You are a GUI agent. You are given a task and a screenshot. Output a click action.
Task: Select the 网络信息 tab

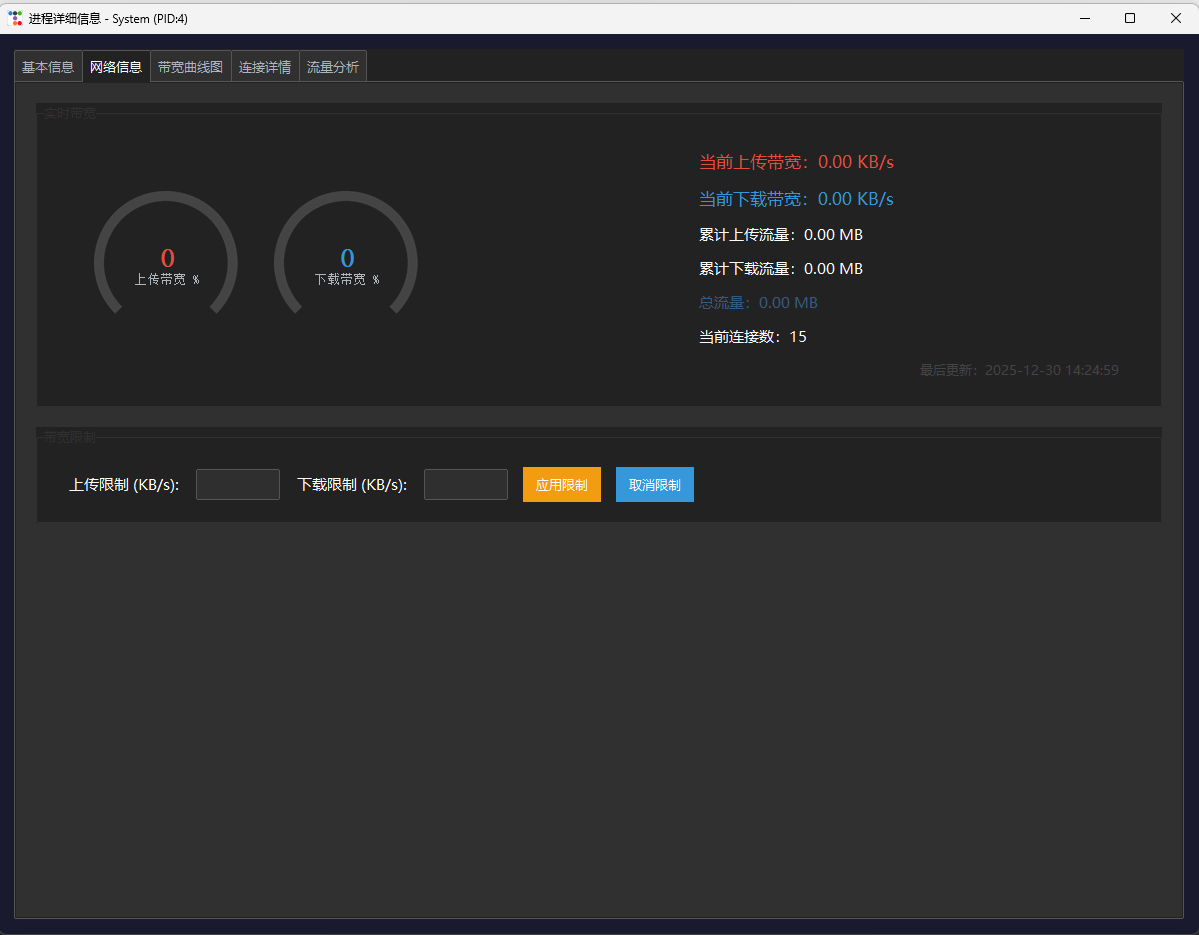tap(115, 67)
